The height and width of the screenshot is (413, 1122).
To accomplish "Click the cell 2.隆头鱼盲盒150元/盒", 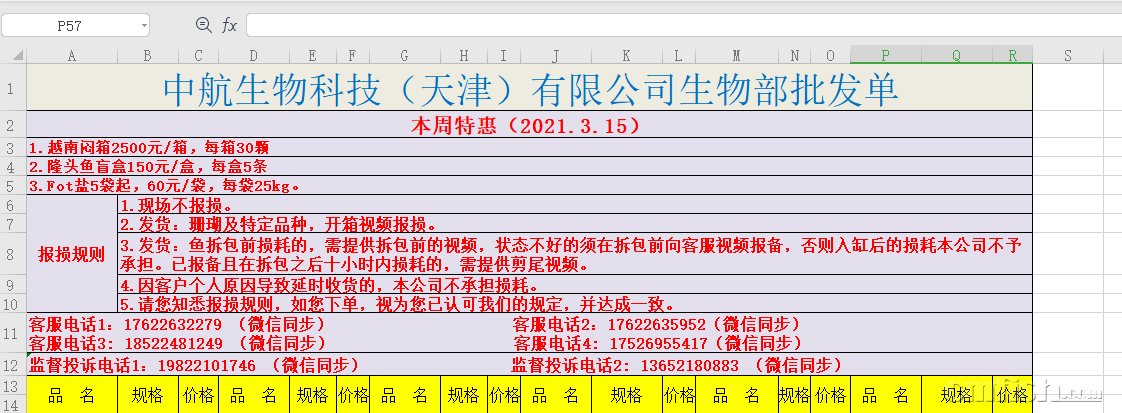I will click(x=530, y=167).
